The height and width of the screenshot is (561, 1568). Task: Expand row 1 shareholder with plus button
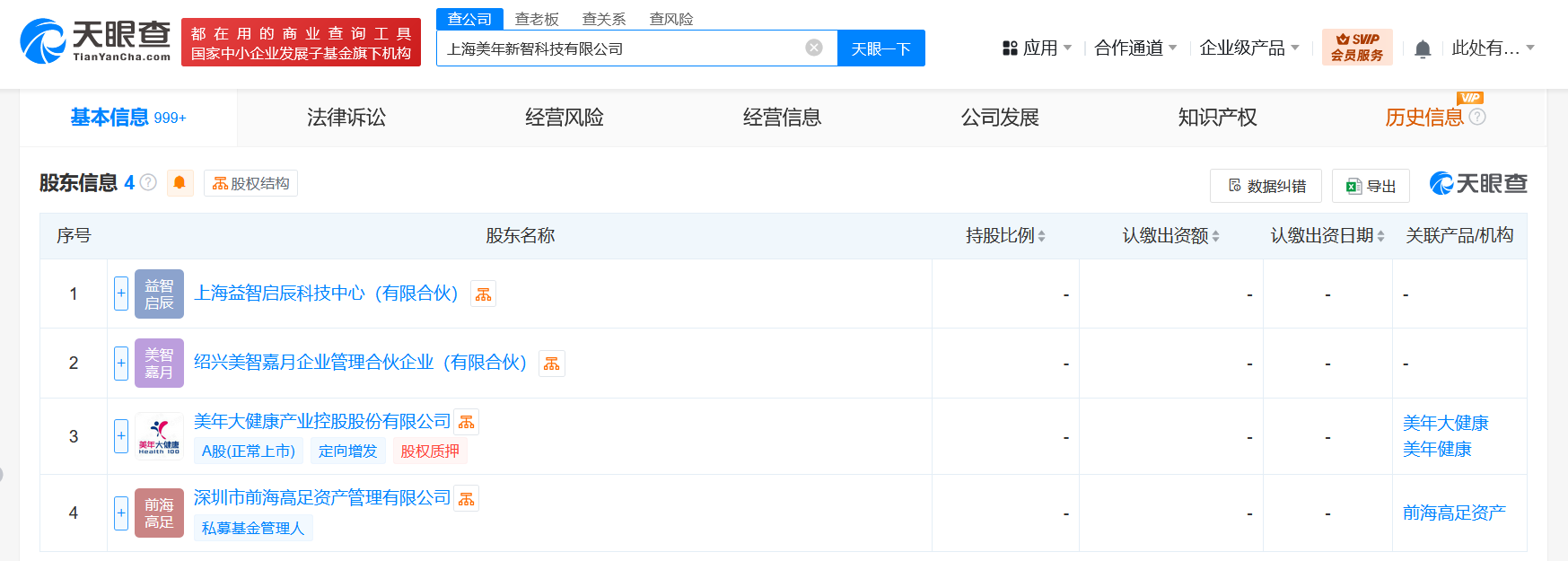pyautogui.click(x=121, y=294)
